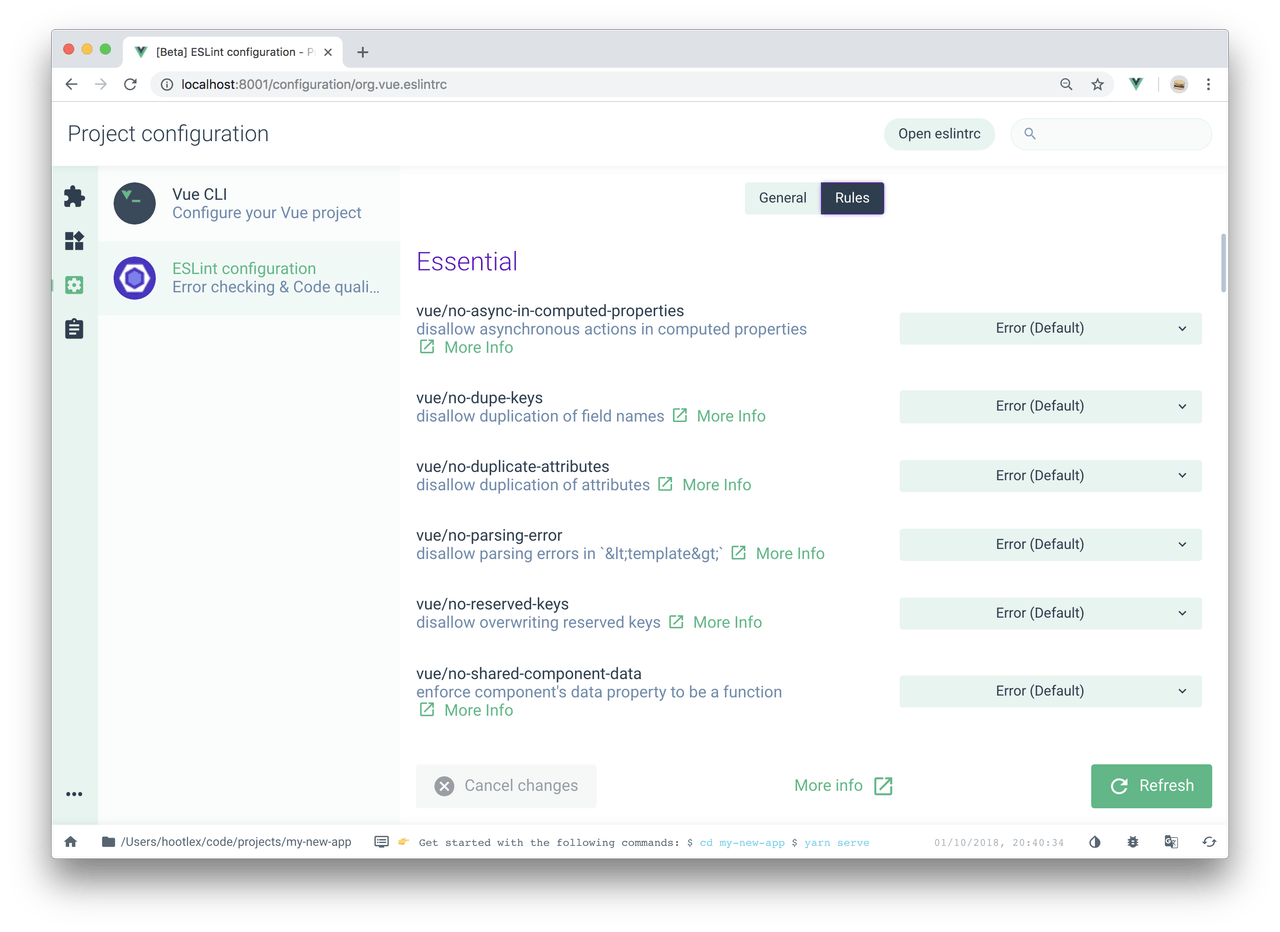The height and width of the screenshot is (932, 1280).
Task: Click the folder icon in status bar
Action: coord(108,842)
